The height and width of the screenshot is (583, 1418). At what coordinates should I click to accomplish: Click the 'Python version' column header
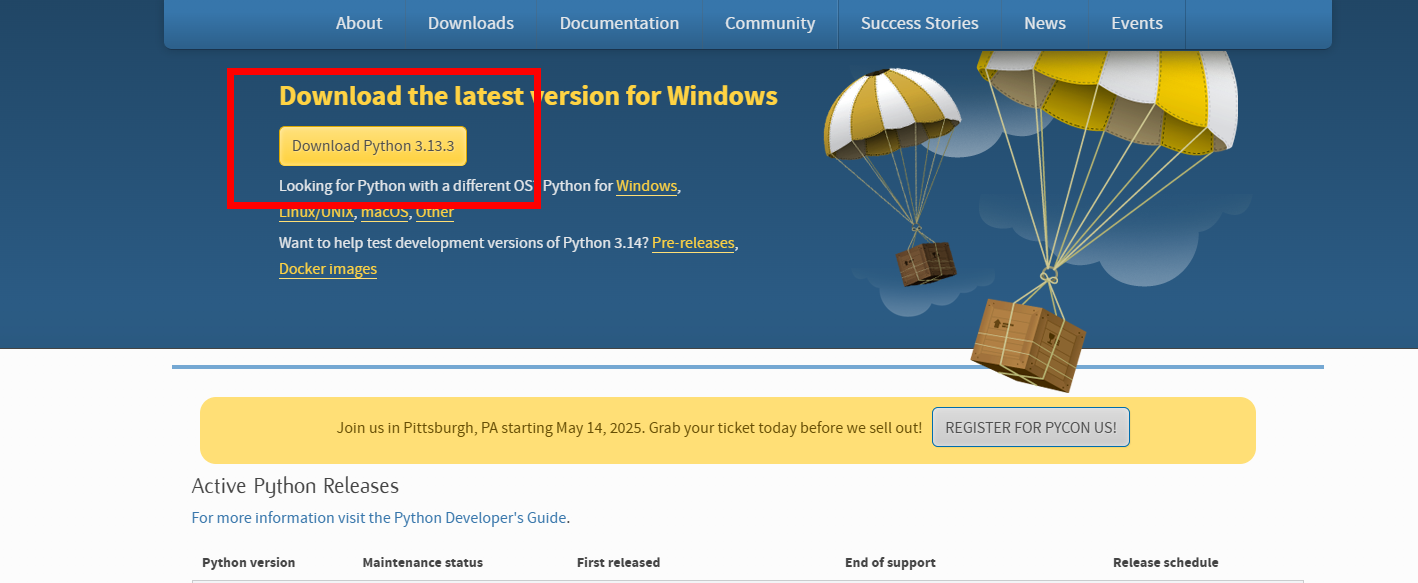pos(249,563)
